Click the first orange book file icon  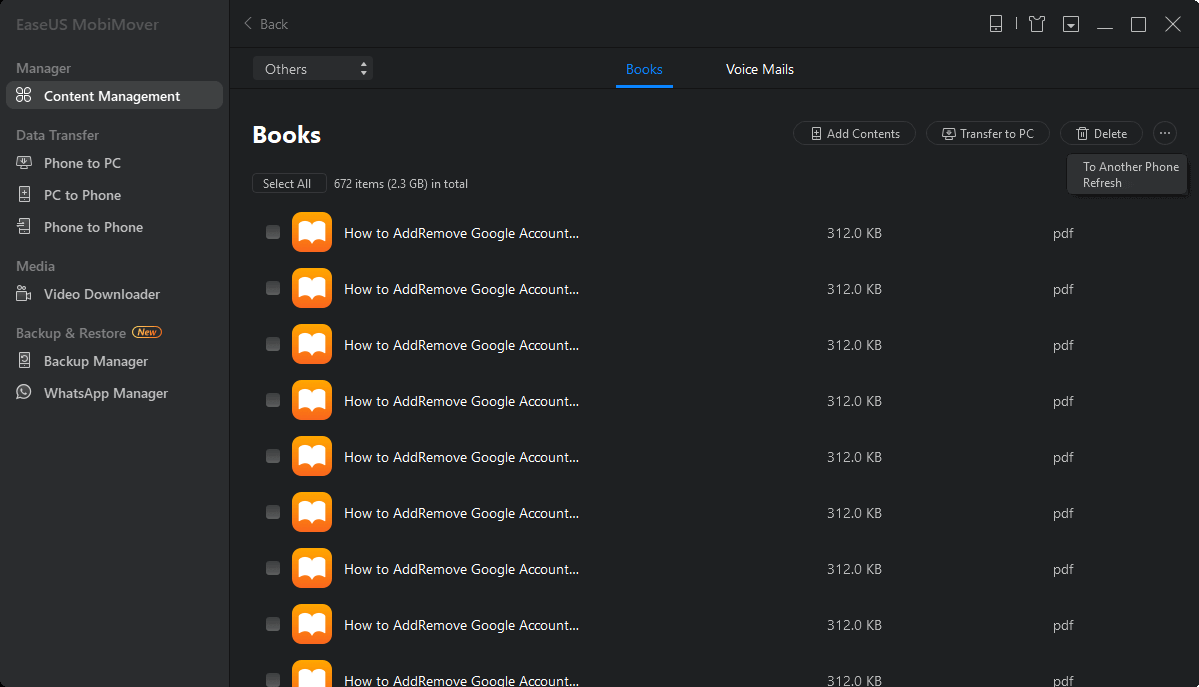tap(312, 233)
